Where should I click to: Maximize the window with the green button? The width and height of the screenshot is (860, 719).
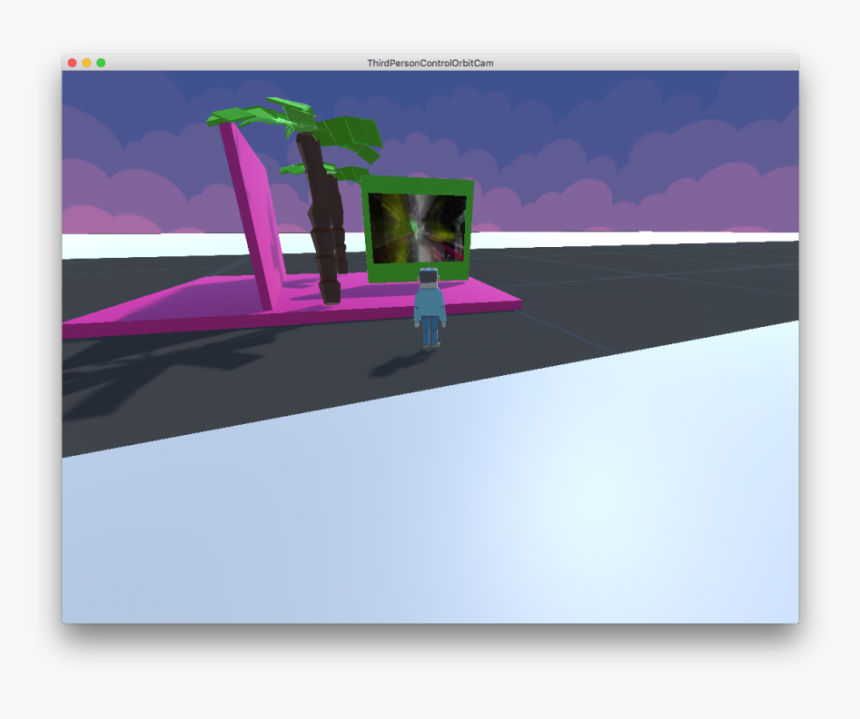coord(101,63)
